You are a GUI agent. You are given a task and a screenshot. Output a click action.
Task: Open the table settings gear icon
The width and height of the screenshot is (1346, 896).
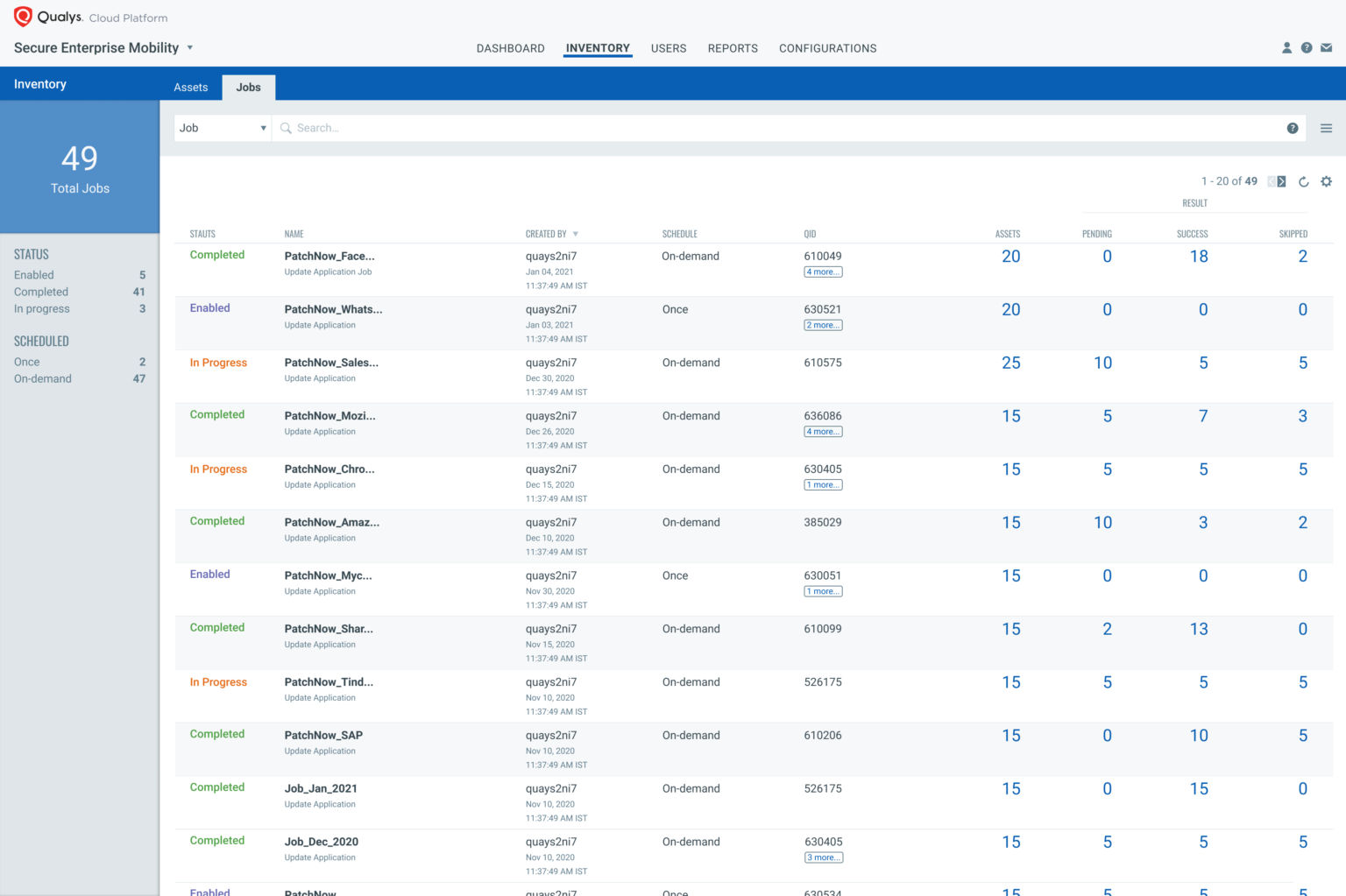click(x=1326, y=181)
